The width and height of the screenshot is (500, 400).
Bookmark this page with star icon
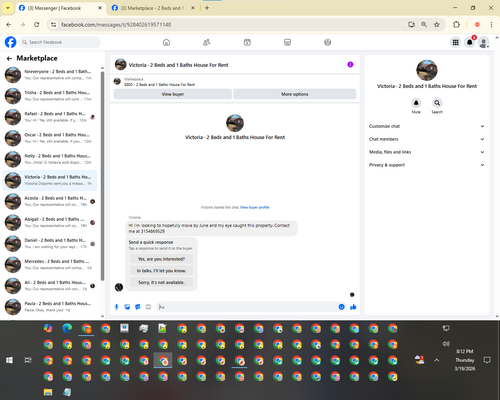437,25
